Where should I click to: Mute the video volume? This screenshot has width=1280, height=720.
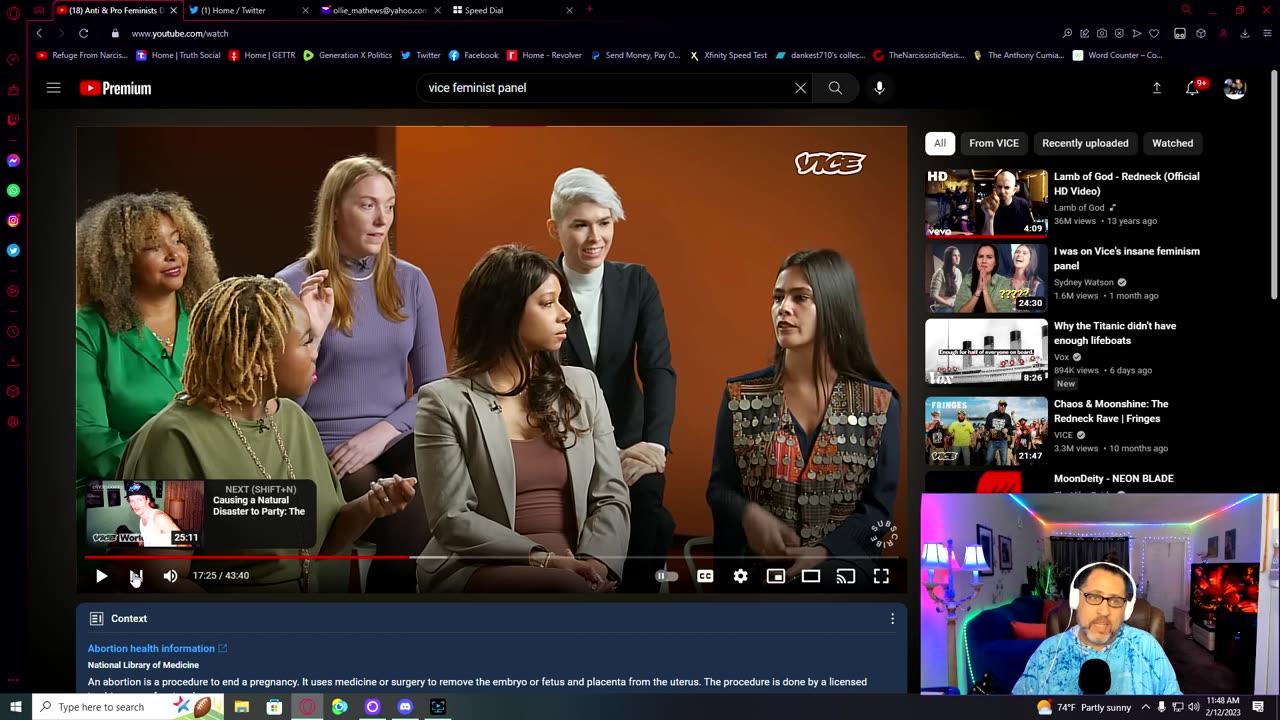[170, 576]
